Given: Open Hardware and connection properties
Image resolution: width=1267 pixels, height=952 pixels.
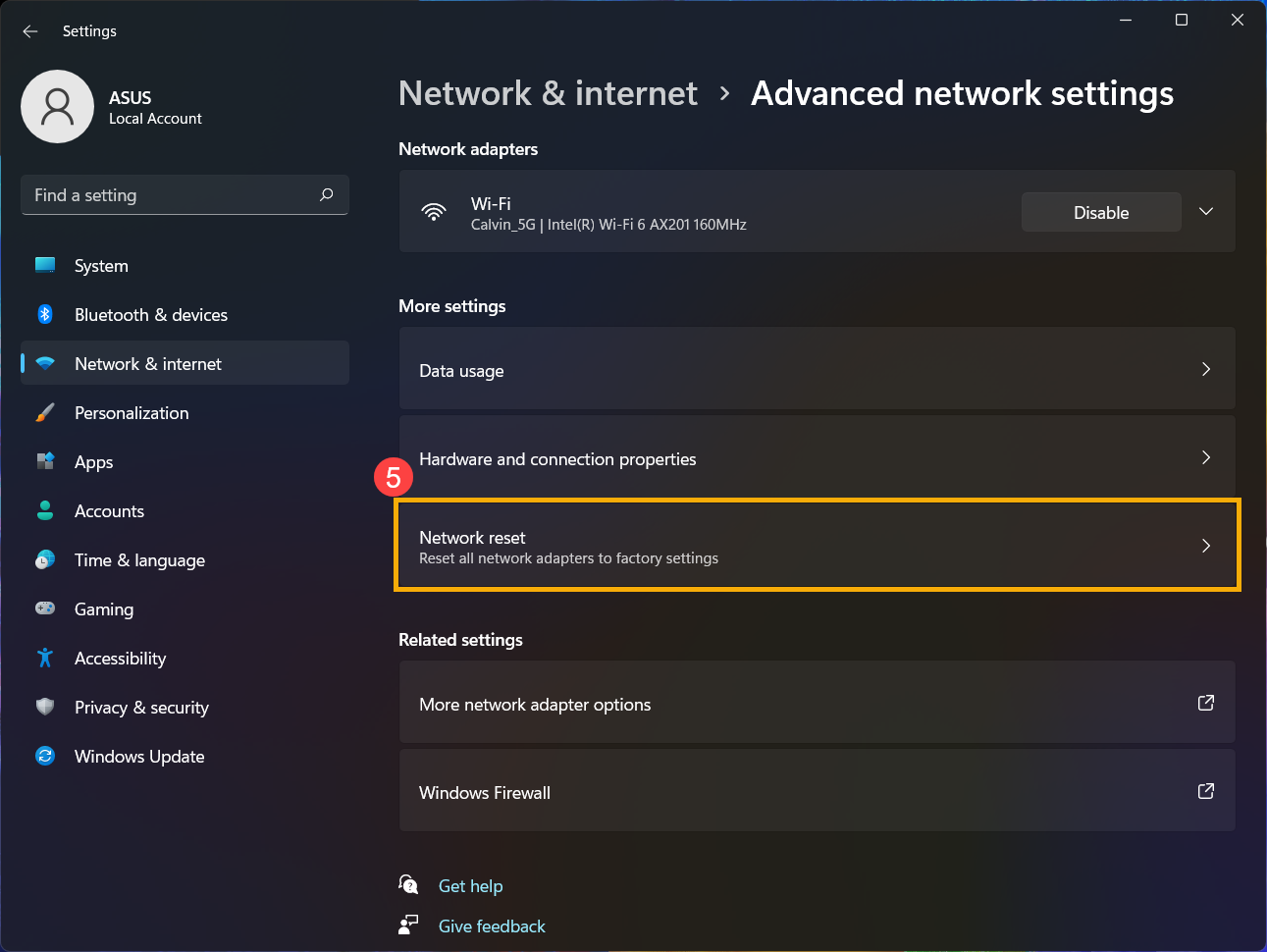Looking at the screenshot, I should pyautogui.click(x=817, y=457).
